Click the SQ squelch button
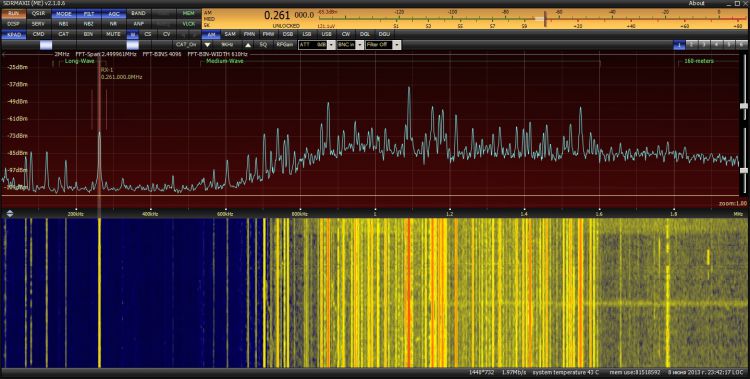 (263, 45)
